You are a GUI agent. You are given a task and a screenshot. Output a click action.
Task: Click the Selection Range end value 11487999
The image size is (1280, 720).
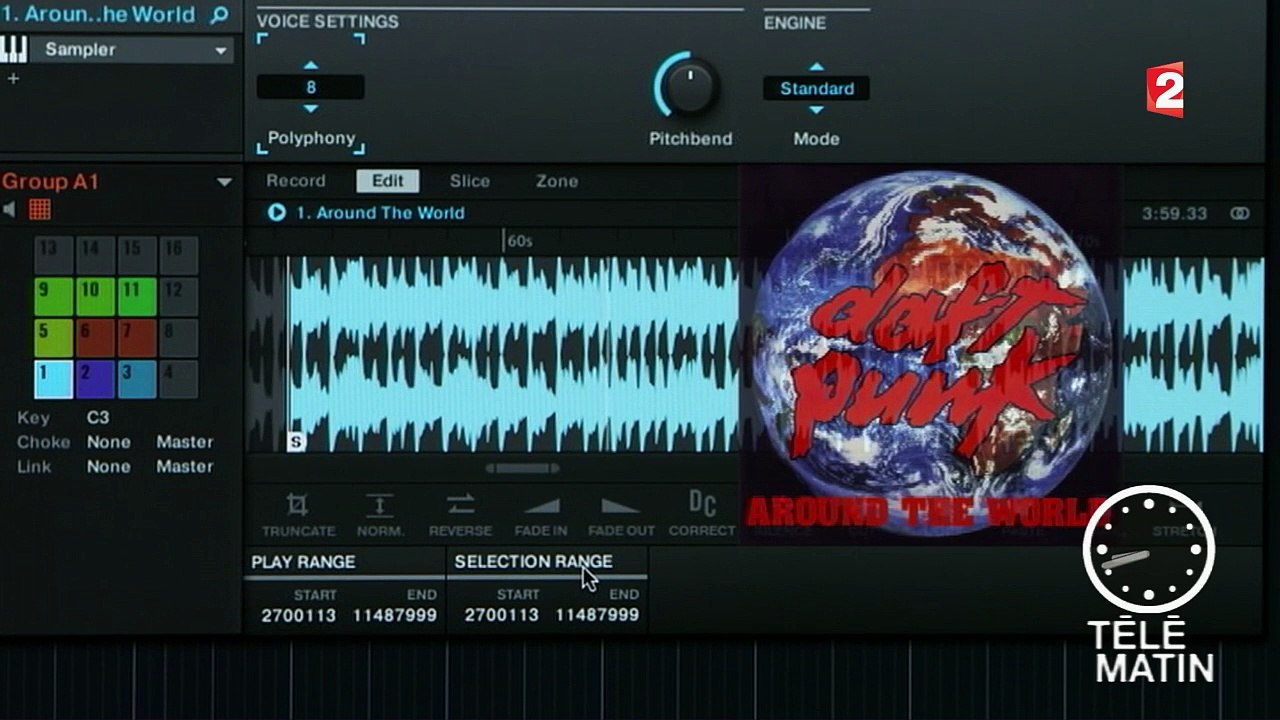(x=598, y=616)
